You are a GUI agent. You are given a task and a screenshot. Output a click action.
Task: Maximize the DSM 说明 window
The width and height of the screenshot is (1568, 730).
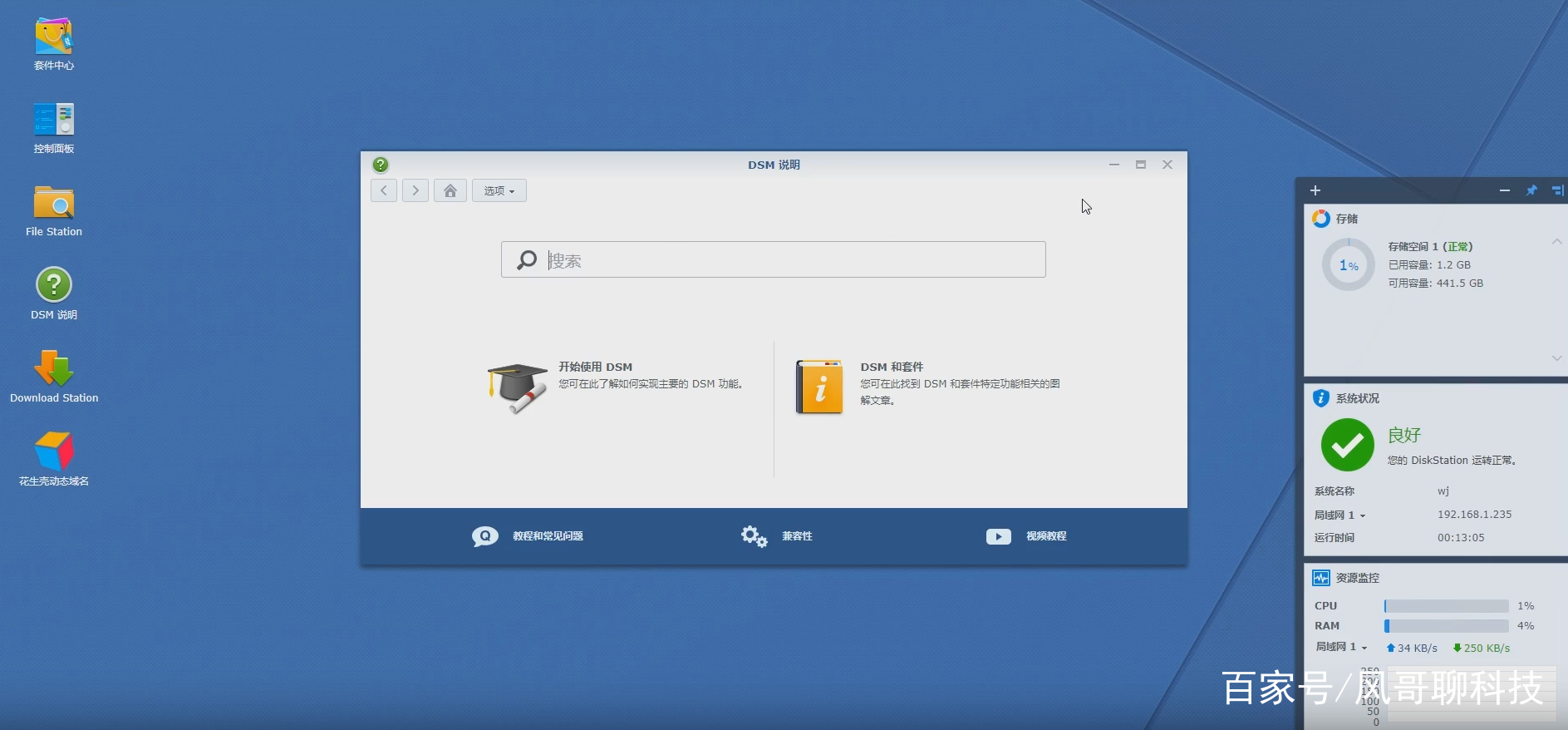click(x=1141, y=165)
